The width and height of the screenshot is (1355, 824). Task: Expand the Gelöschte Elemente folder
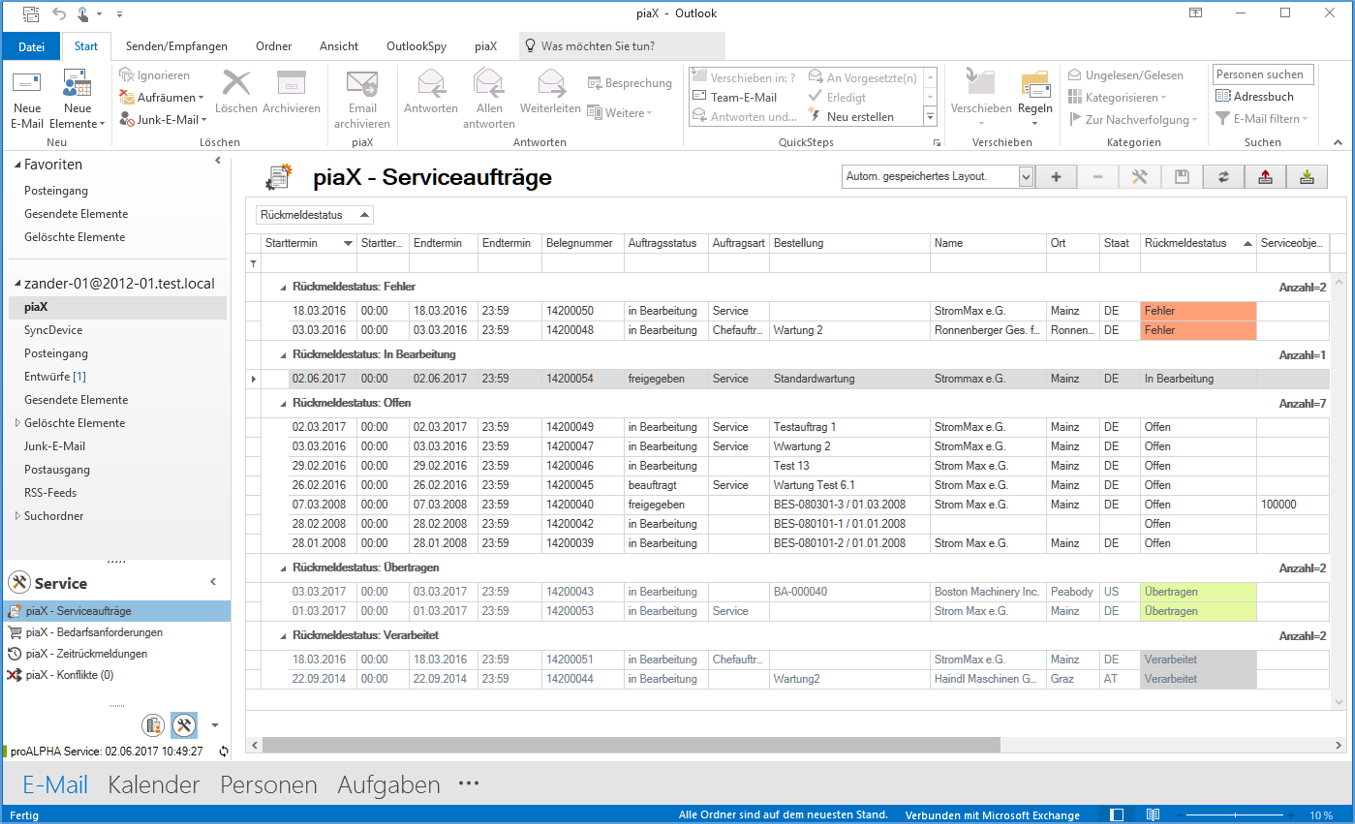pyautogui.click(x=17, y=423)
